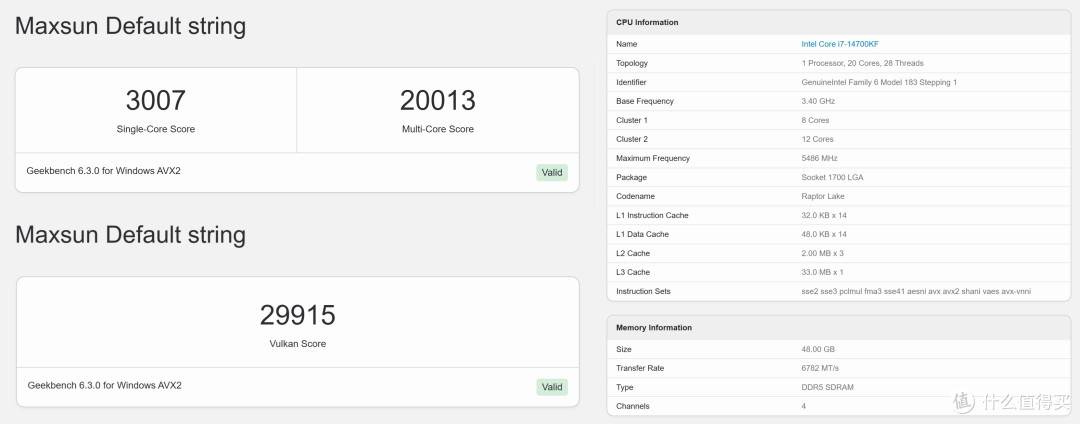Click the Transfer Rate row label
The width and height of the screenshot is (1080, 424).
pyautogui.click(x=640, y=368)
